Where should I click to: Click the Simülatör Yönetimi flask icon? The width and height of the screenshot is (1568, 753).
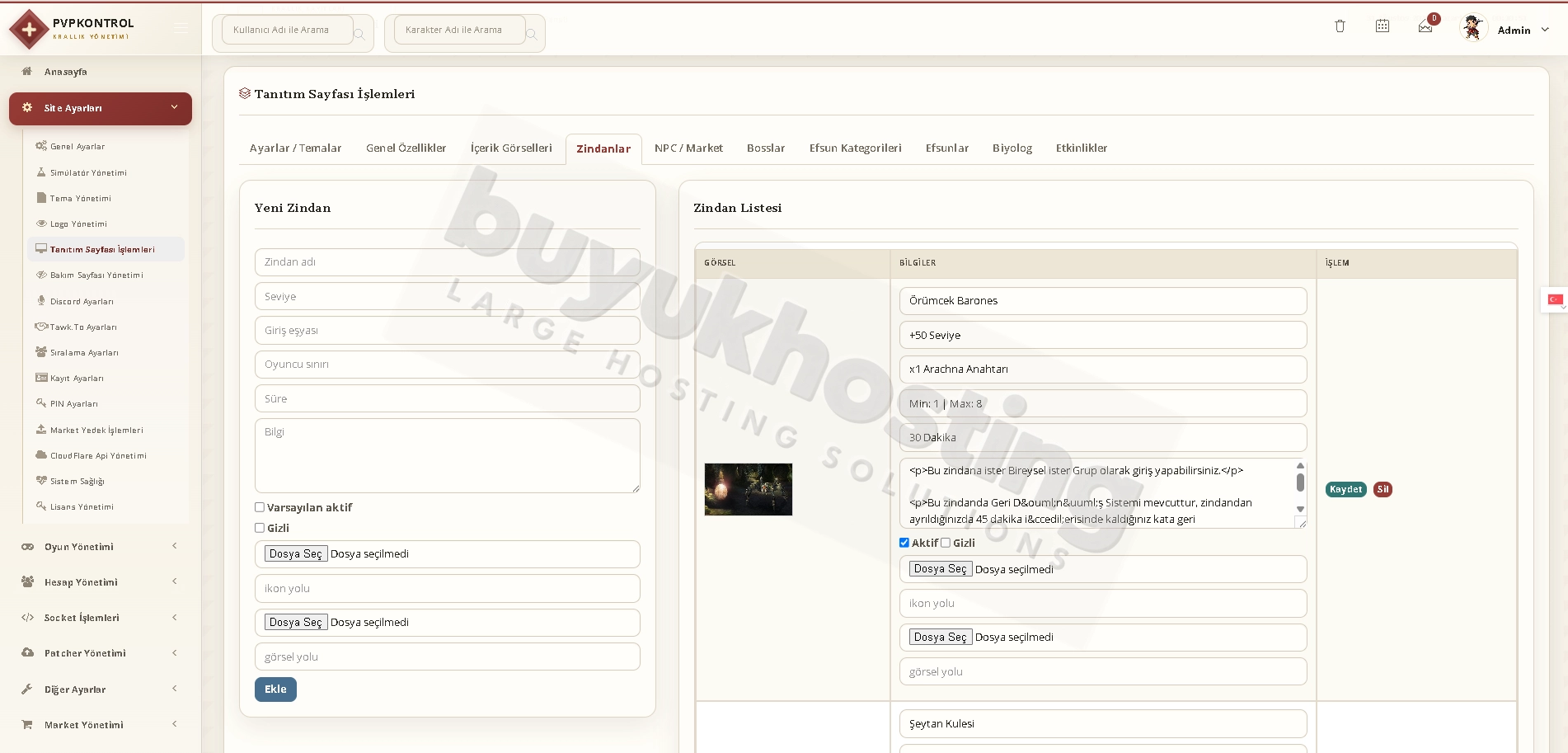41,172
